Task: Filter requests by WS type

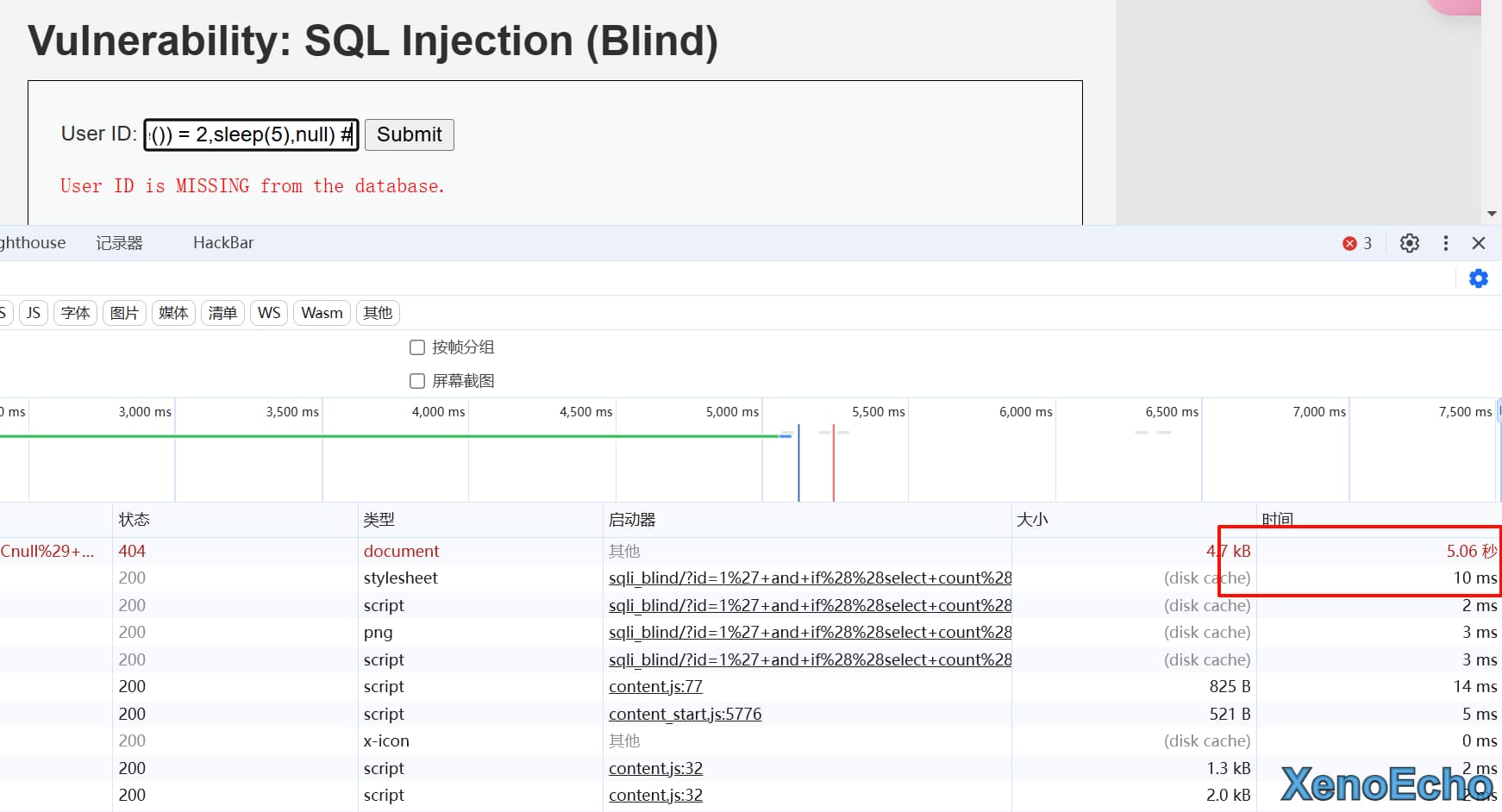Action: click(269, 313)
